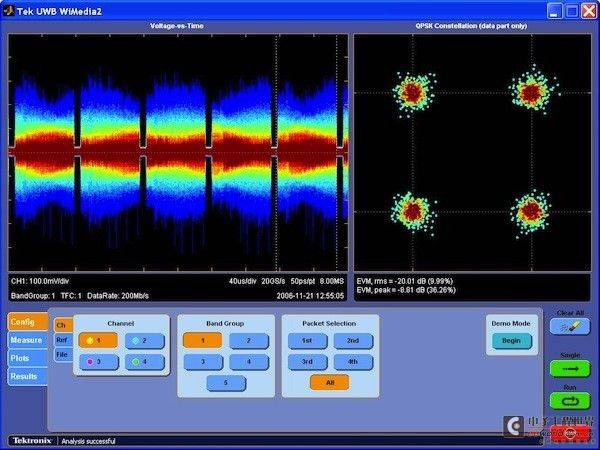Click the Clear All eraser icon

point(570,326)
